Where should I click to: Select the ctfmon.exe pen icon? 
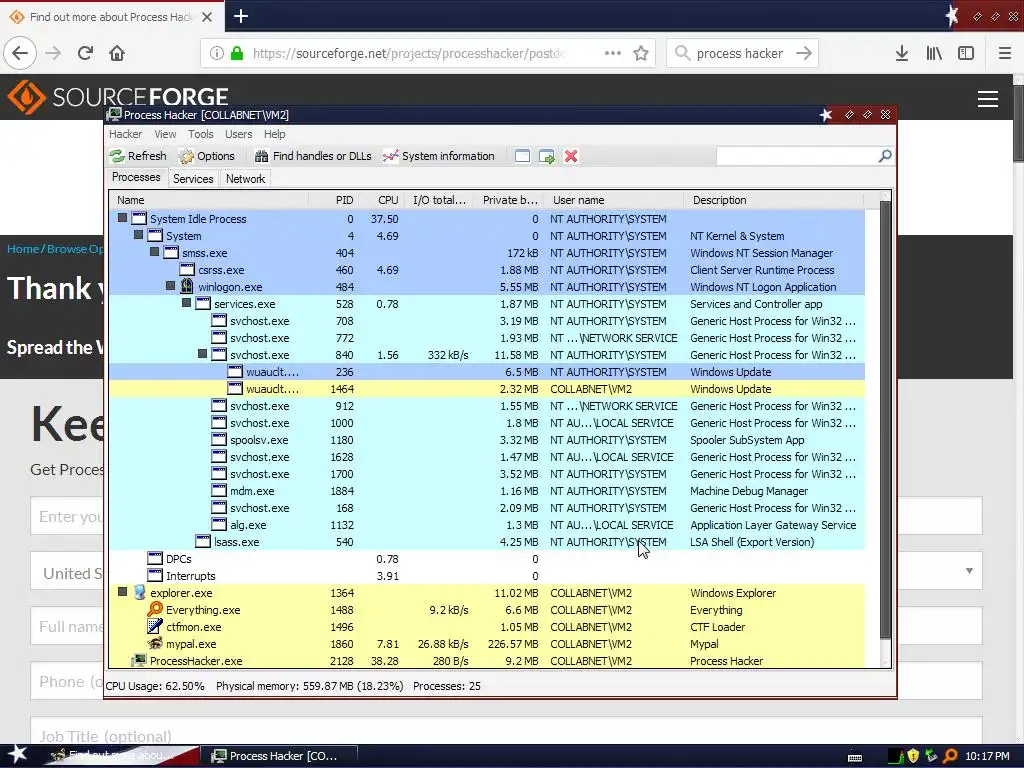tap(155, 626)
